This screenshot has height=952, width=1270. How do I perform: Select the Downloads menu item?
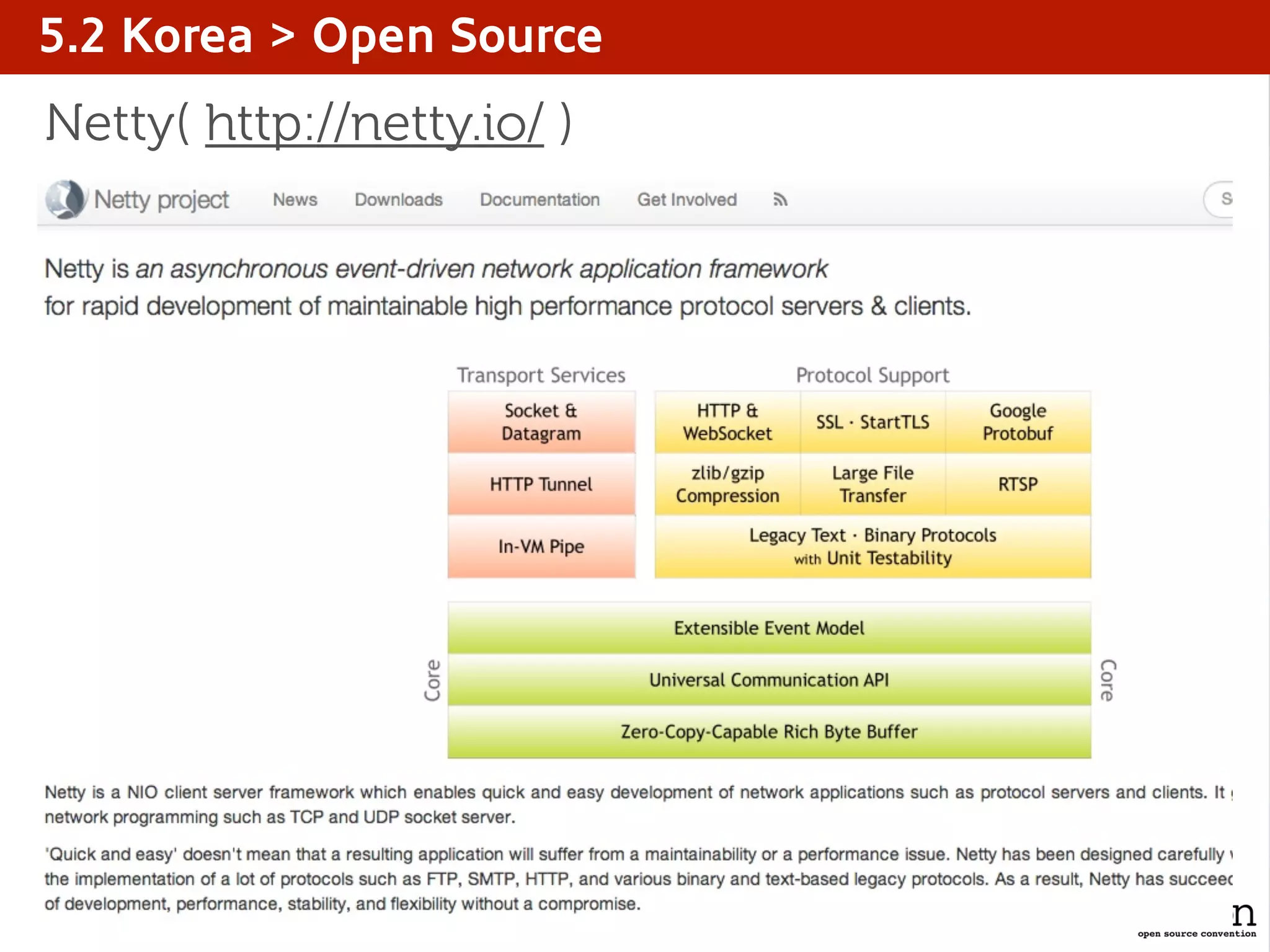[x=399, y=200]
